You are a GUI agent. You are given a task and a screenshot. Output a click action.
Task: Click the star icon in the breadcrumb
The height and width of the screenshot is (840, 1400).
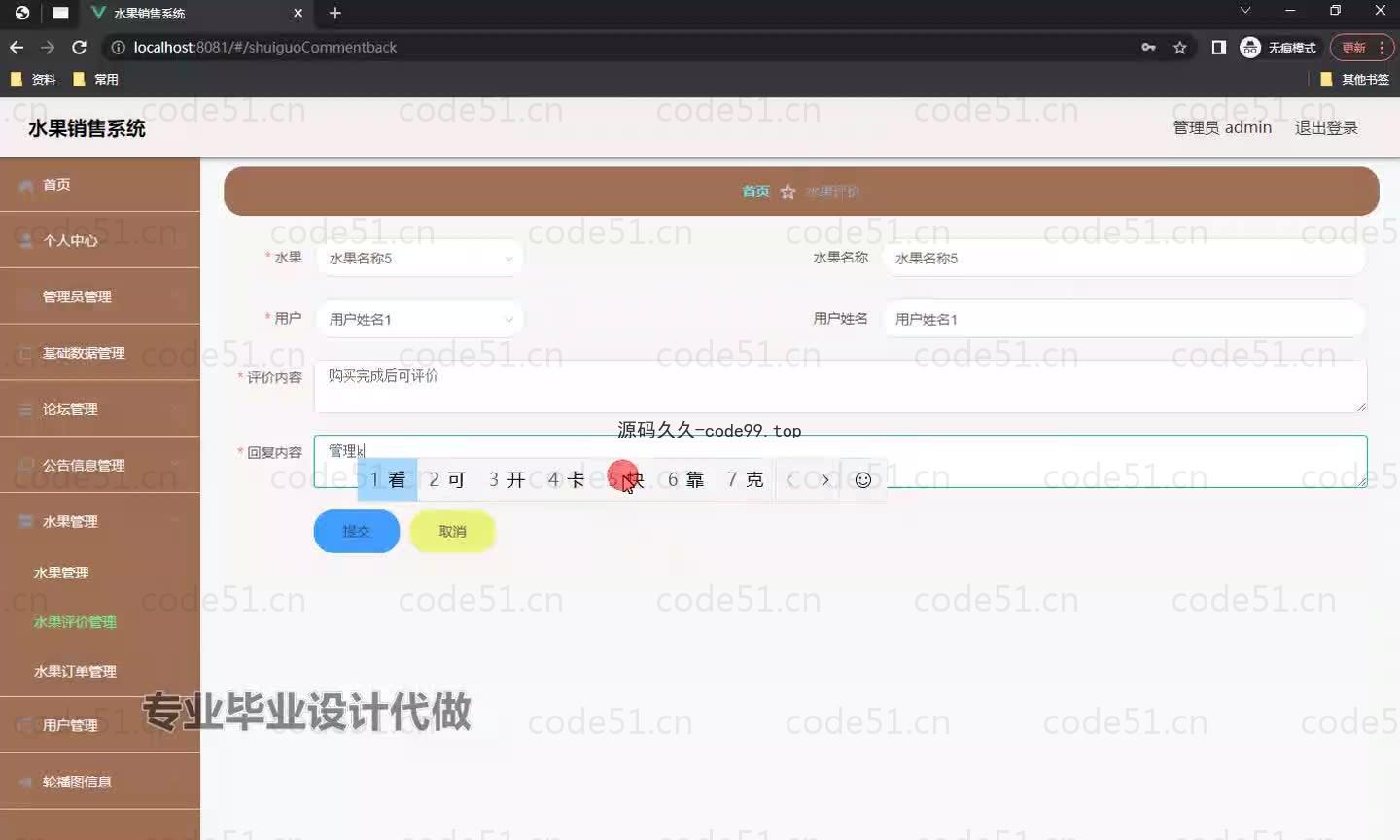point(787,192)
